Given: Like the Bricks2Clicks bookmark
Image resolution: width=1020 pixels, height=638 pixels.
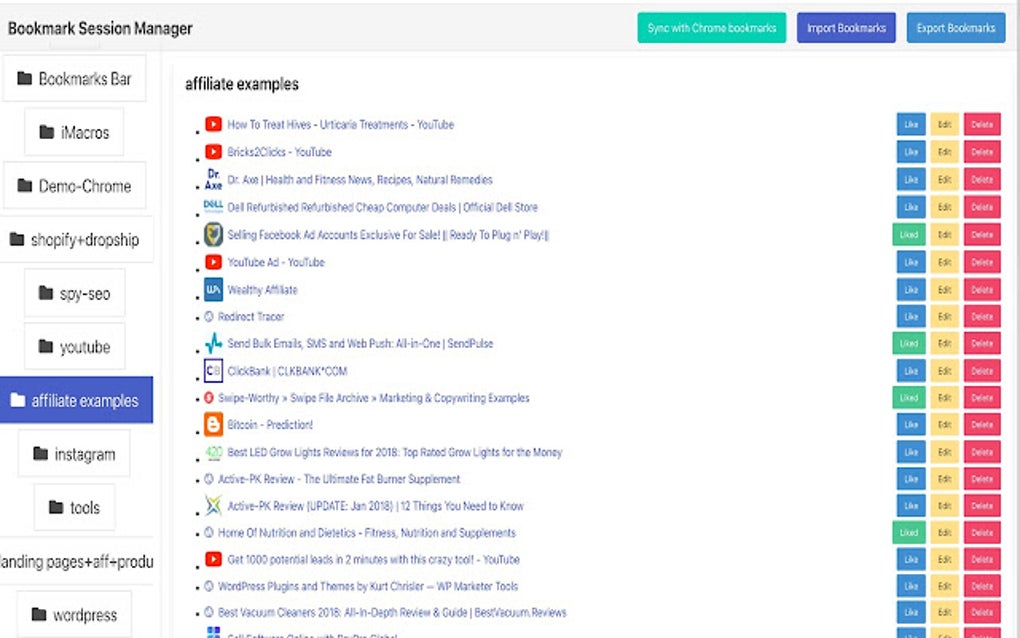Looking at the screenshot, I should click(x=911, y=152).
